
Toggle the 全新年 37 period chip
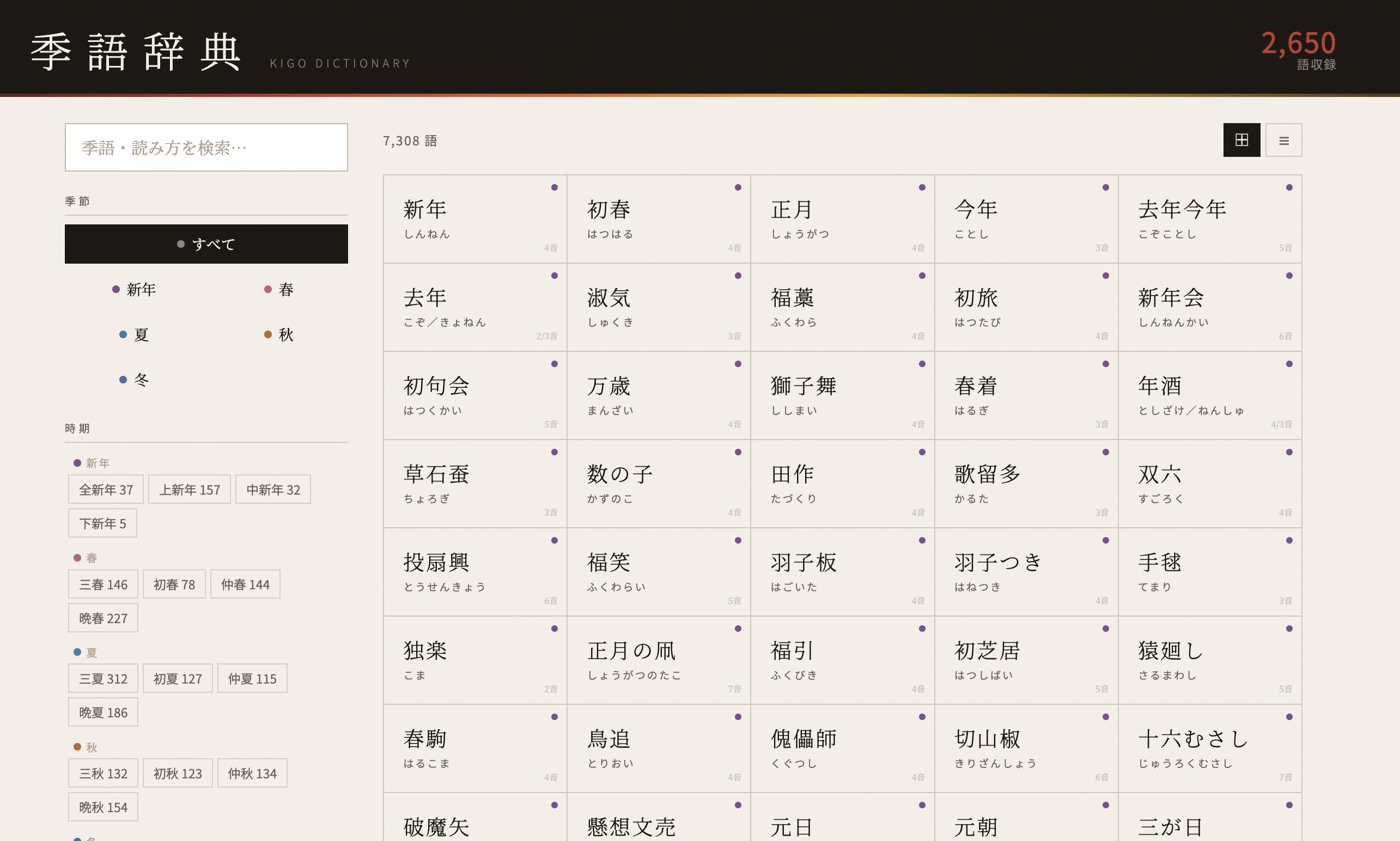tap(106, 490)
